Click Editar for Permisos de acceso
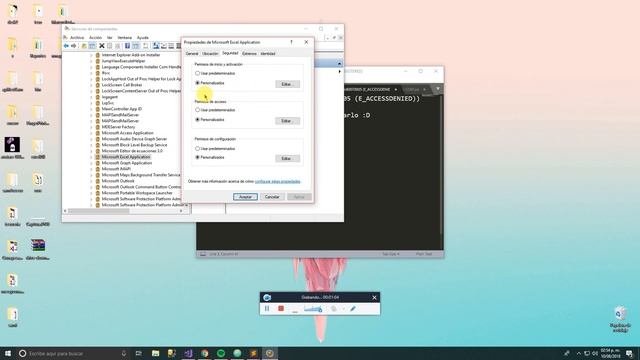The image size is (640, 360). [287, 121]
